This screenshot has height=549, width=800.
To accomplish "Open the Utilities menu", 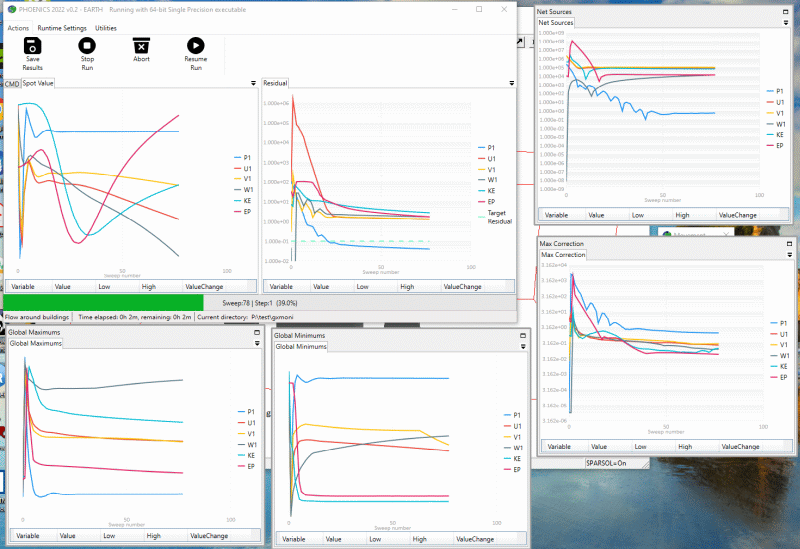I will click(106, 28).
